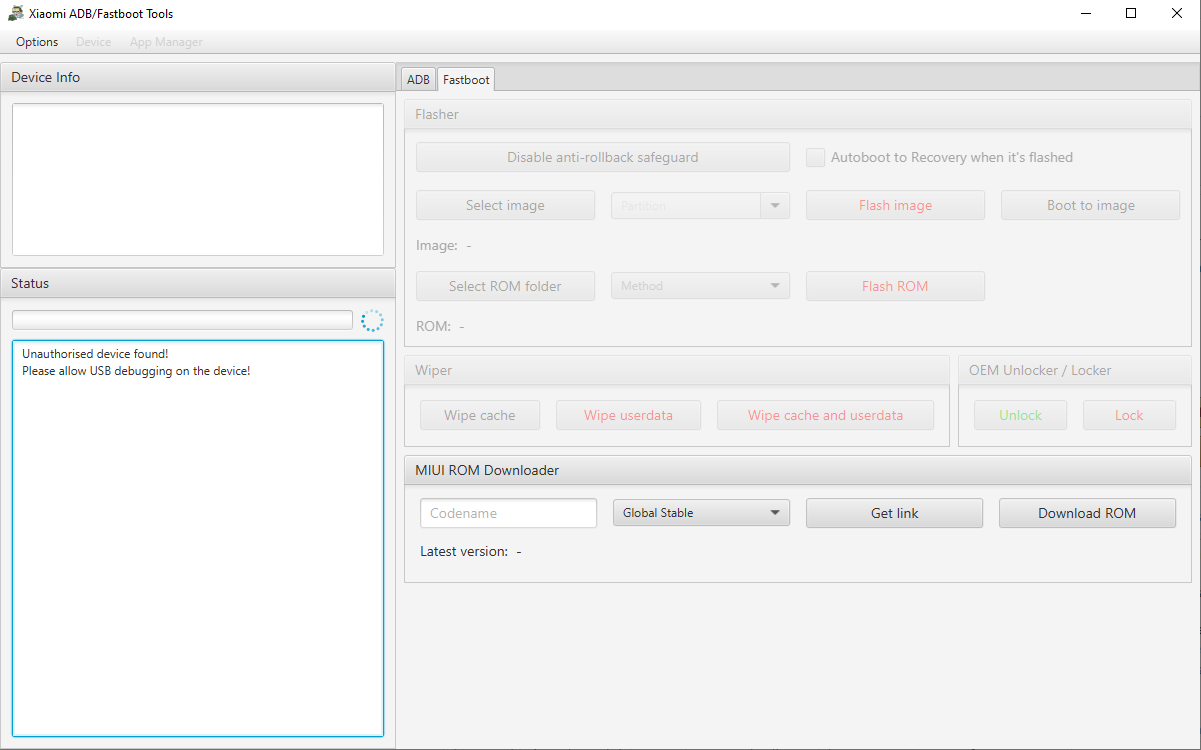This screenshot has height=750, width=1201.
Task: Switch to the ADB tab
Action: [x=418, y=80]
